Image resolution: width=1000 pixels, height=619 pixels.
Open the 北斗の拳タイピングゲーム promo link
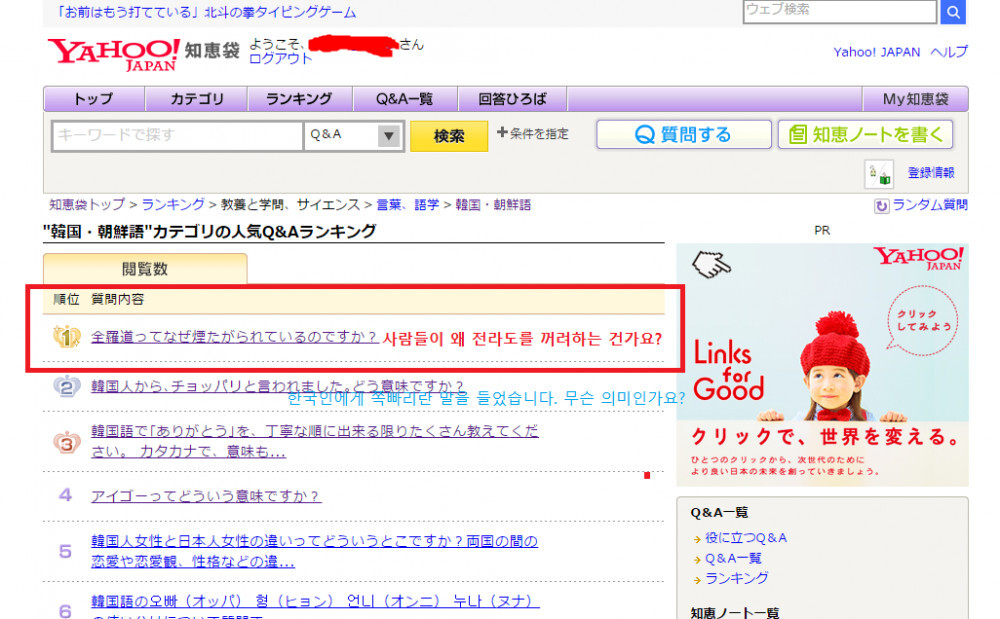pos(205,12)
